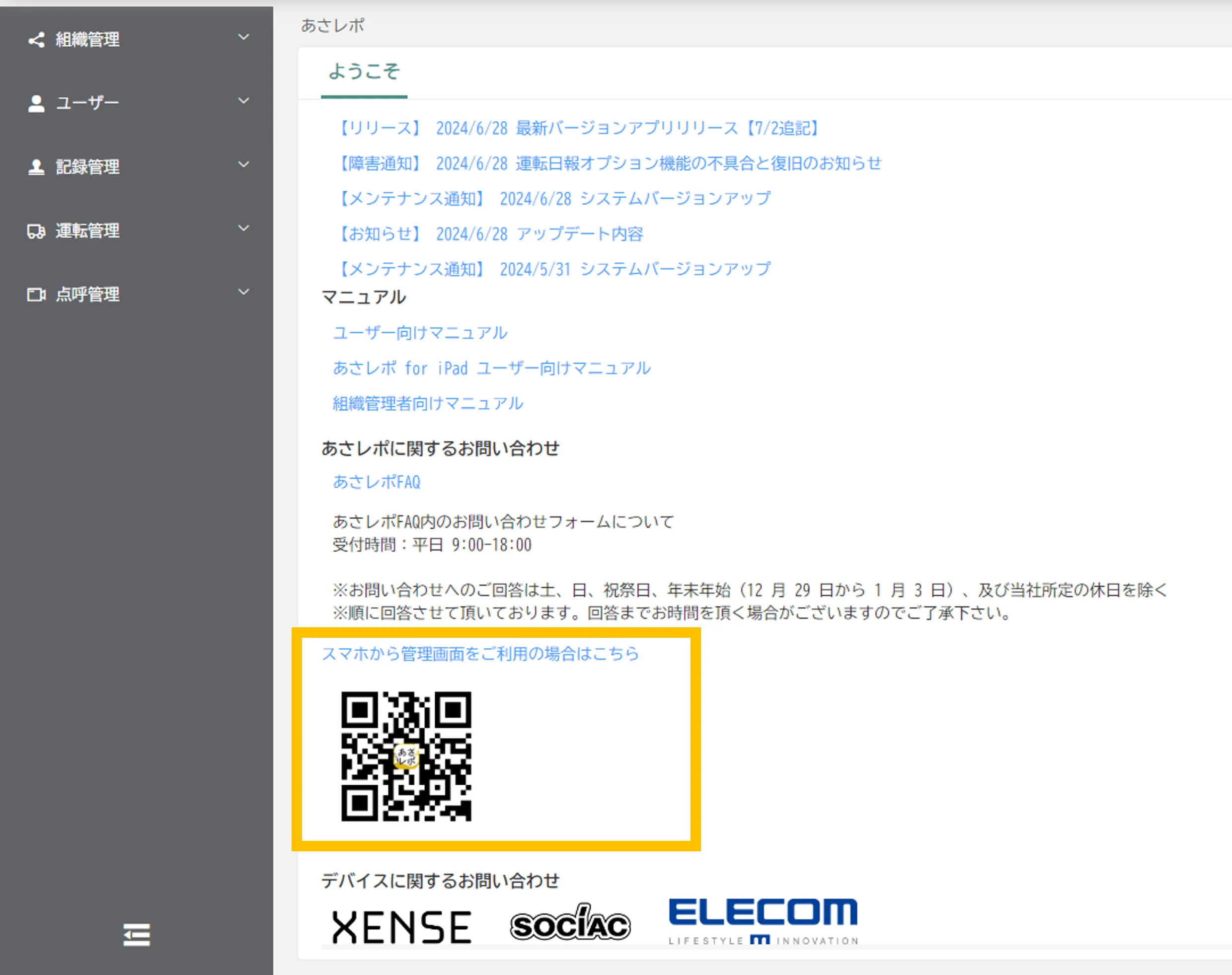Screen dimensions: 1232x975
Task: Click the あさレポ breadcrumb title
Action: pos(333,26)
